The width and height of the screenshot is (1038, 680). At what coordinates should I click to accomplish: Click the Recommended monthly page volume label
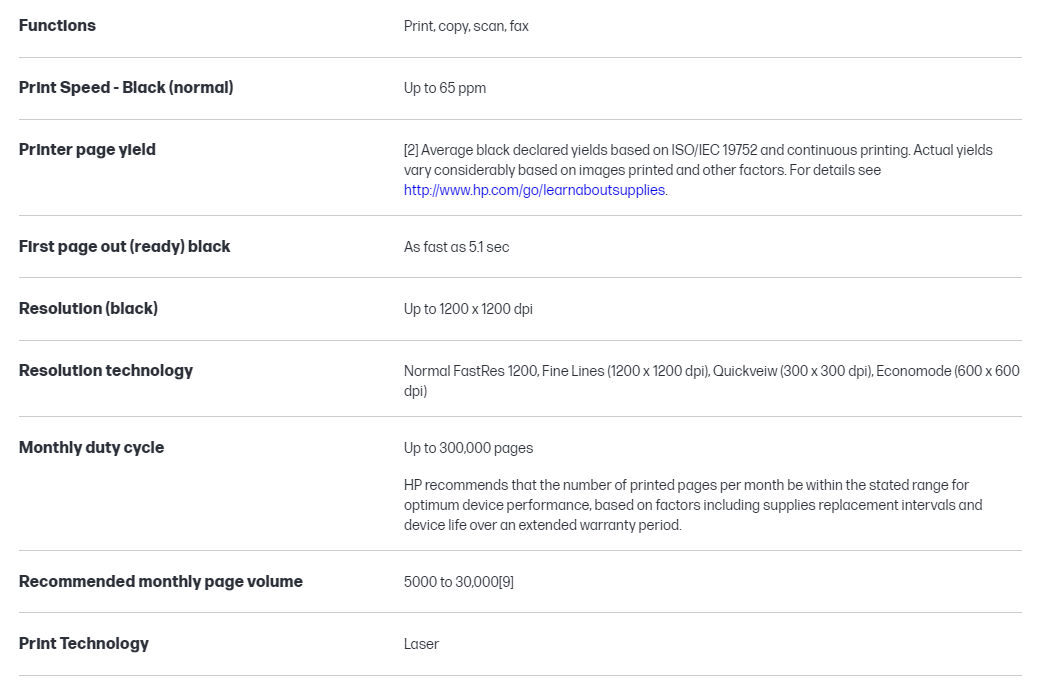tap(160, 582)
